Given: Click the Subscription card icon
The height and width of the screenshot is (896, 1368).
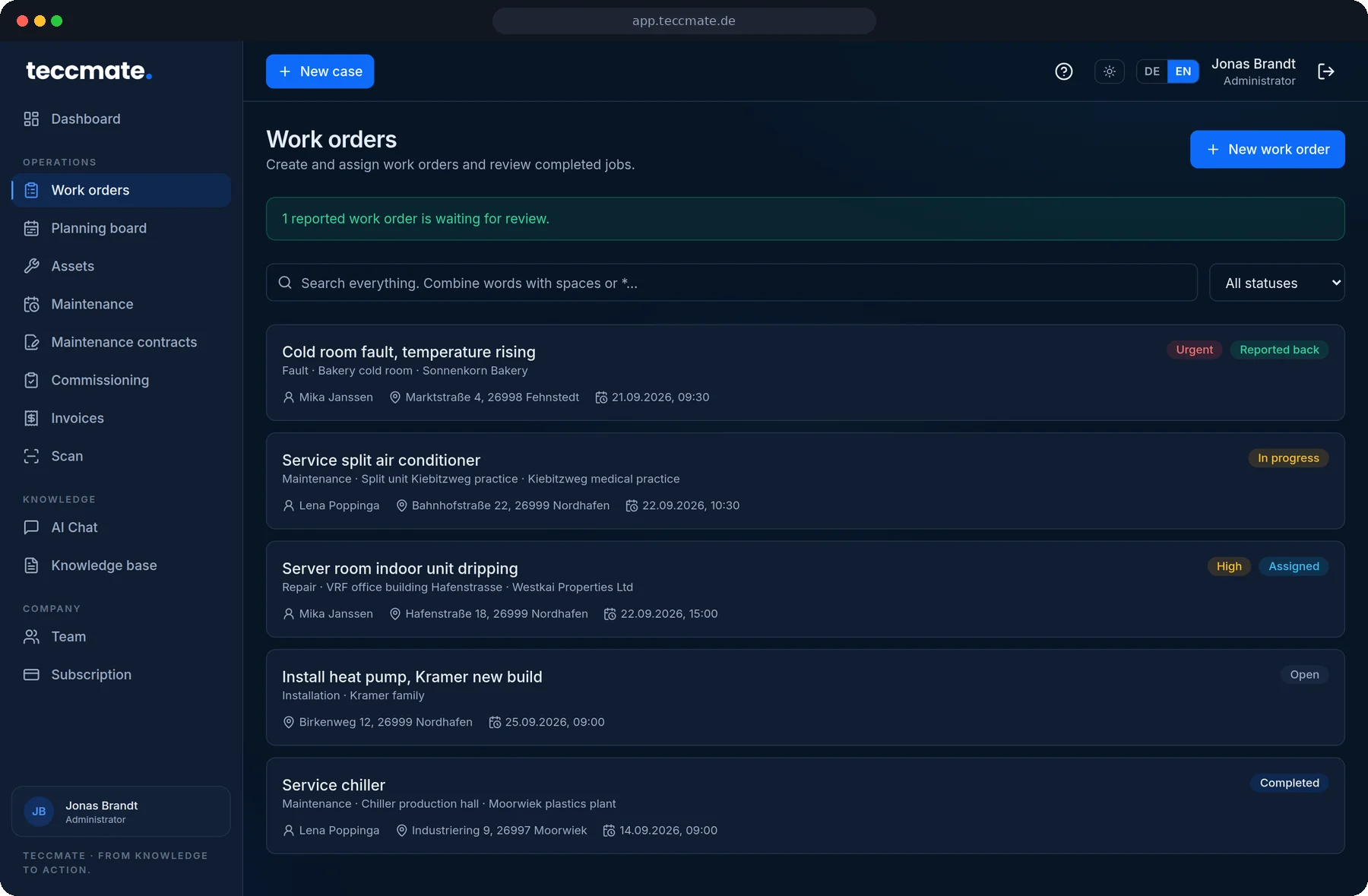Looking at the screenshot, I should click(31, 675).
